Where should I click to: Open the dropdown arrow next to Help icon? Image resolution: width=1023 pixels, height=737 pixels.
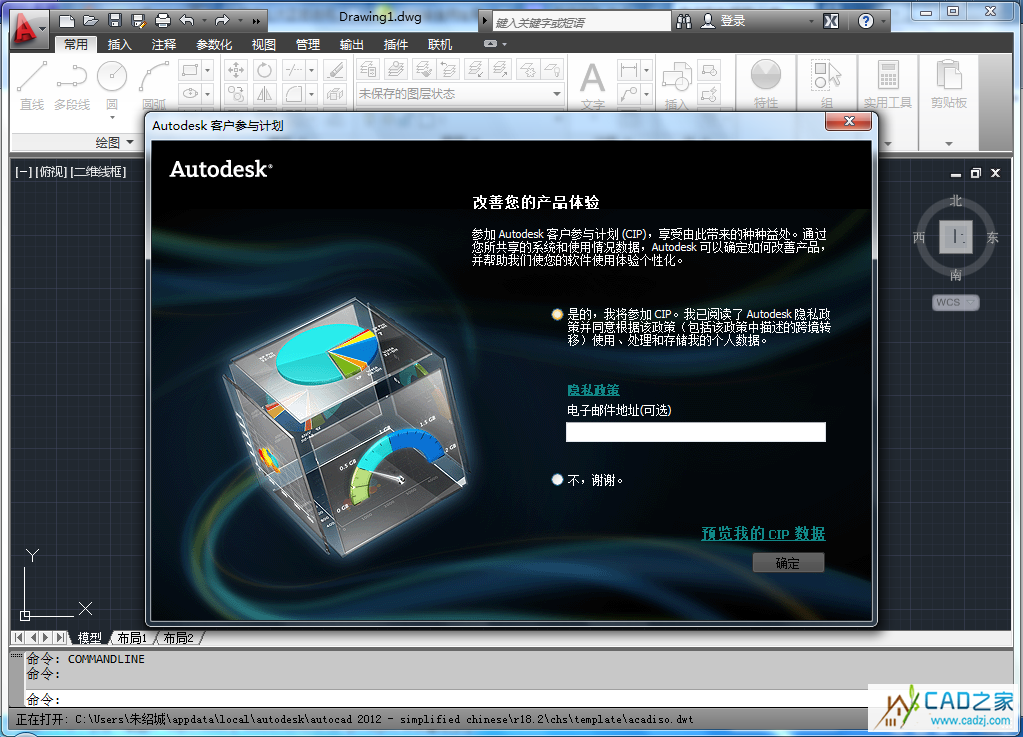[x=883, y=22]
